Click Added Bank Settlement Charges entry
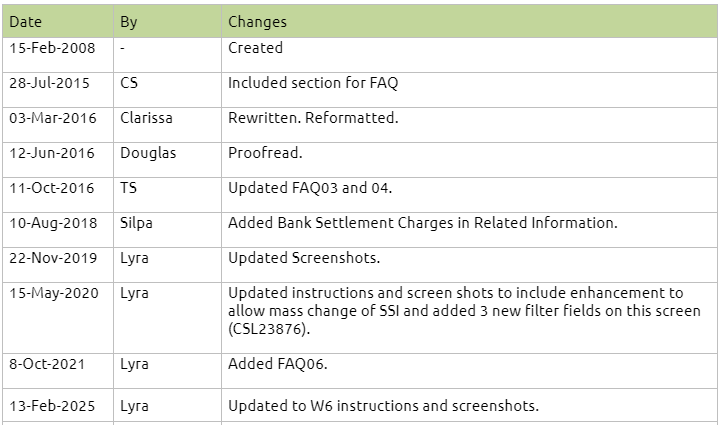The image size is (718, 425). (x=423, y=223)
